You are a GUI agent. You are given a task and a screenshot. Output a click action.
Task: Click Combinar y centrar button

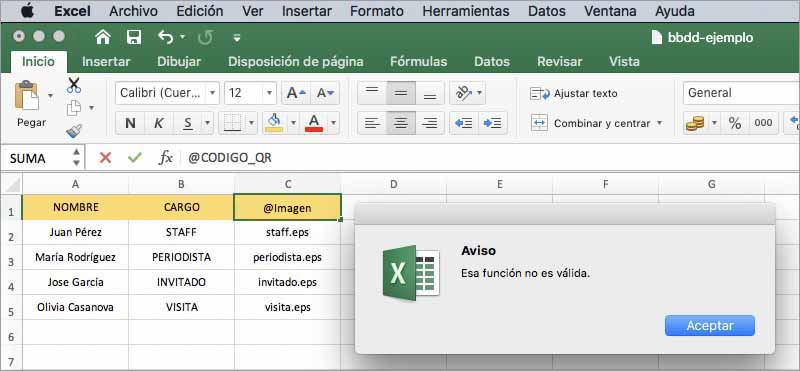coord(590,123)
